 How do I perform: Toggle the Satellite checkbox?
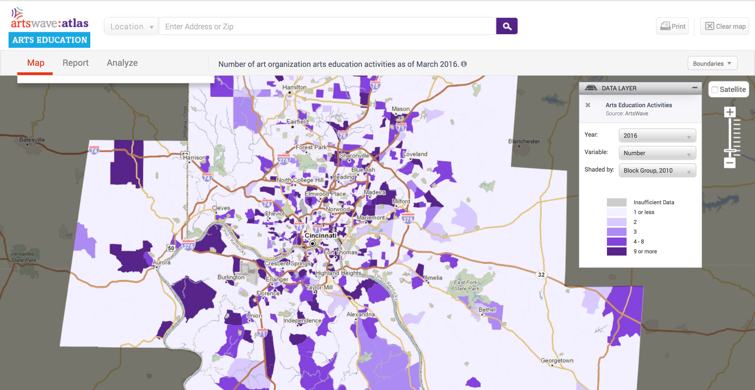715,90
